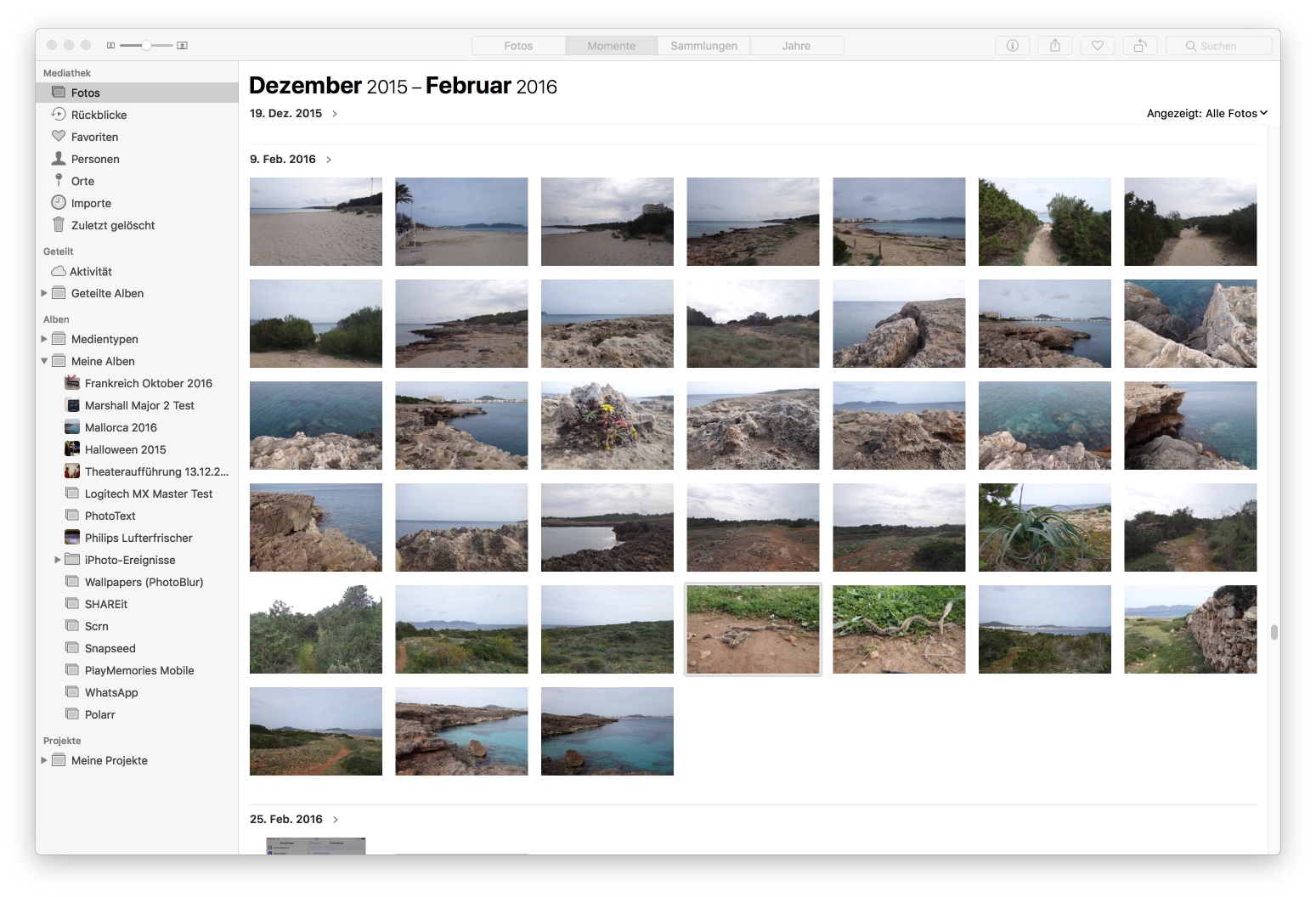Open the Mallorca 2016 album
Screen dimensions: 1316x897
tap(121, 427)
